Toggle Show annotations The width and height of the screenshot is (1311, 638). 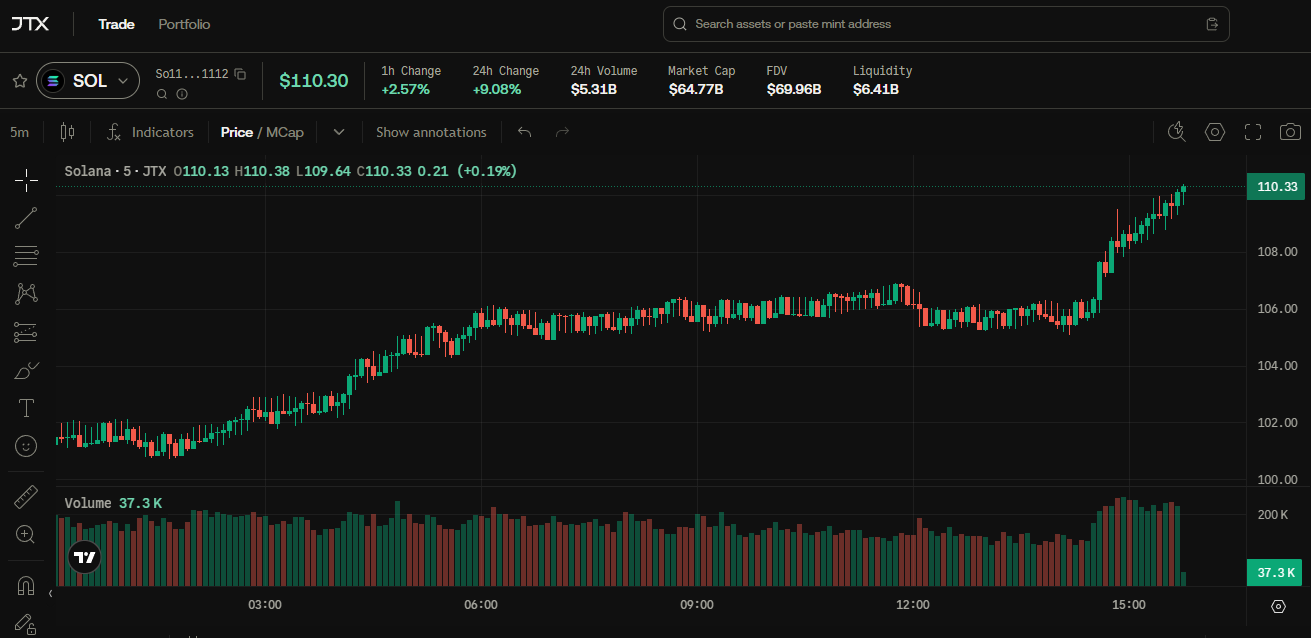tap(431, 132)
